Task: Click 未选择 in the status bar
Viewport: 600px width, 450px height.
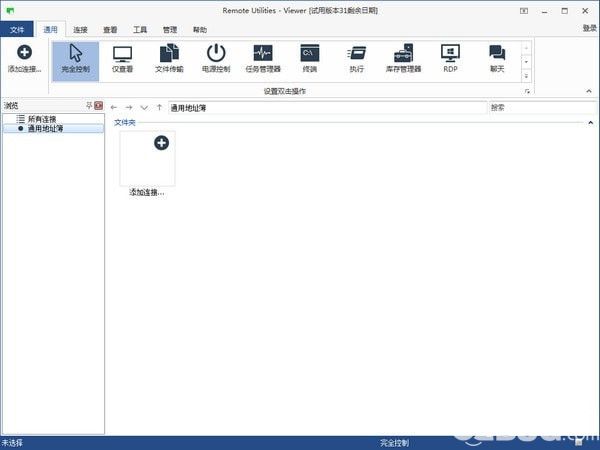Action: click(x=12, y=443)
